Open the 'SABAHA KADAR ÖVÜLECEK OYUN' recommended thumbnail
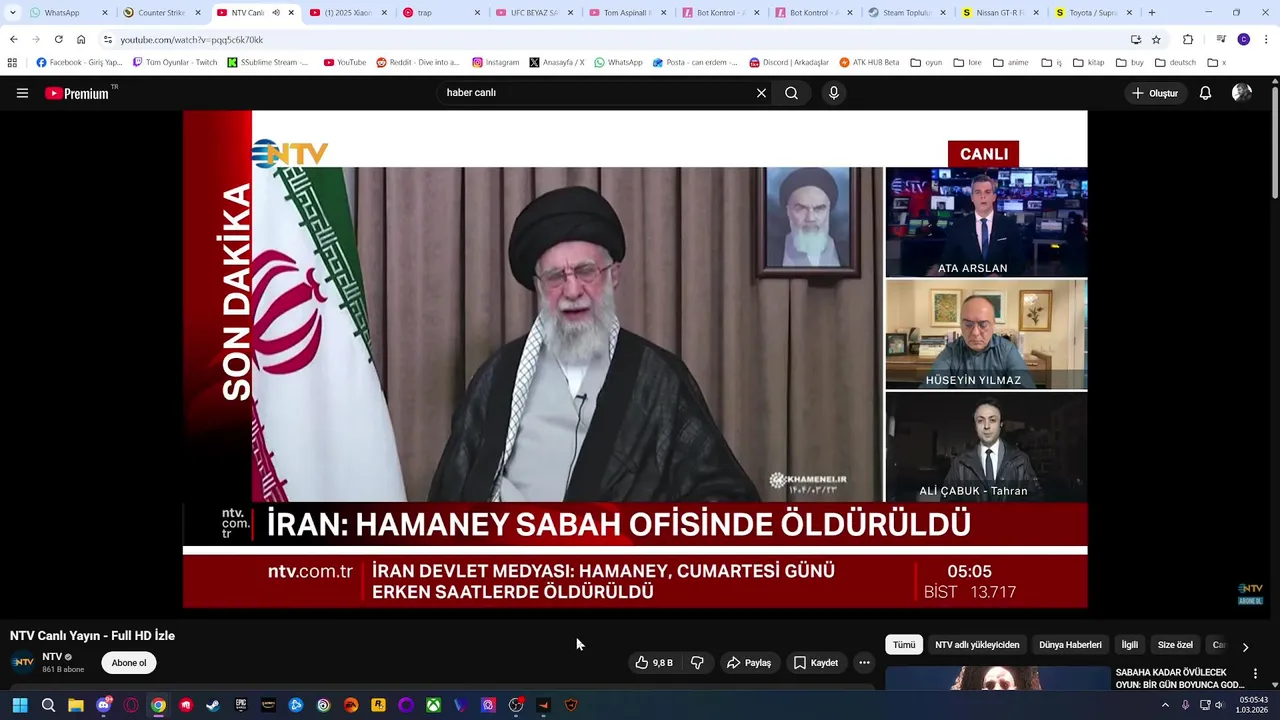This screenshot has height=720, width=1280. click(x=997, y=678)
